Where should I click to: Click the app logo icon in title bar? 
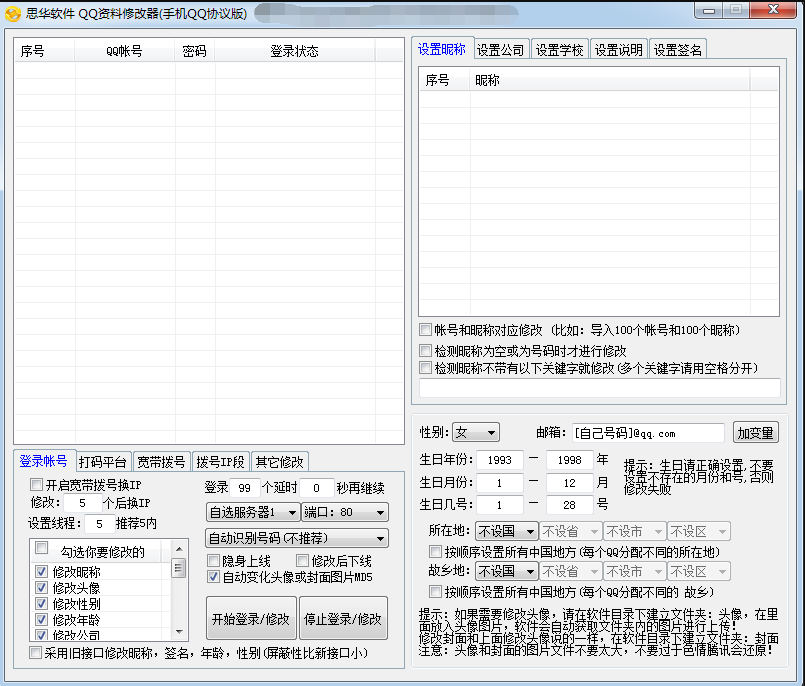pyautogui.click(x=12, y=13)
